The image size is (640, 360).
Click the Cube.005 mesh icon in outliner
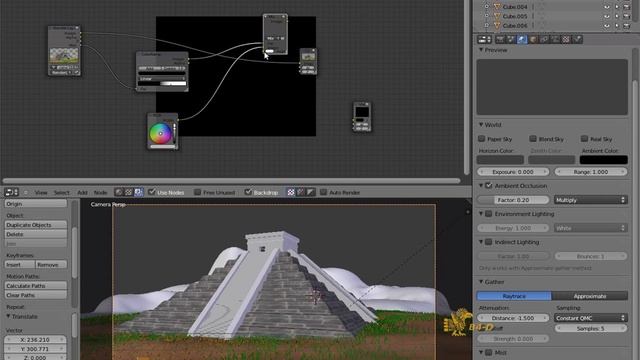tap(497, 16)
